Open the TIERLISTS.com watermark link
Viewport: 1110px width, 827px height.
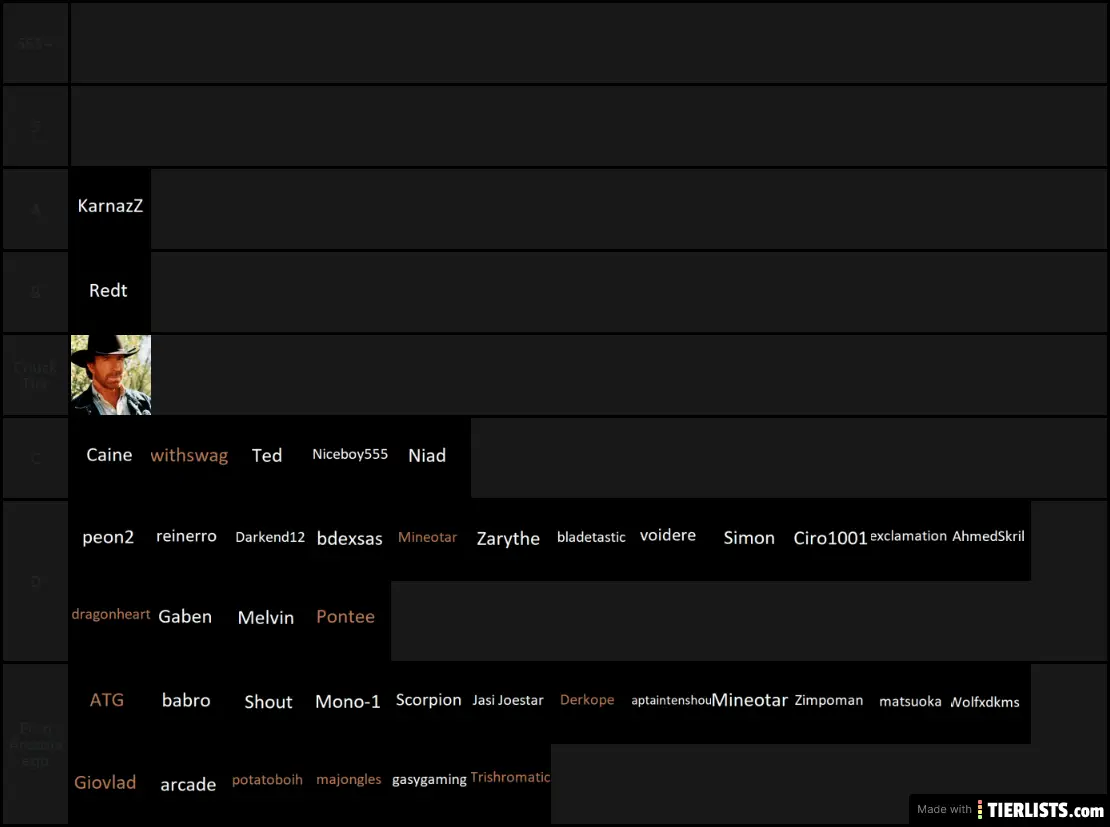1010,809
